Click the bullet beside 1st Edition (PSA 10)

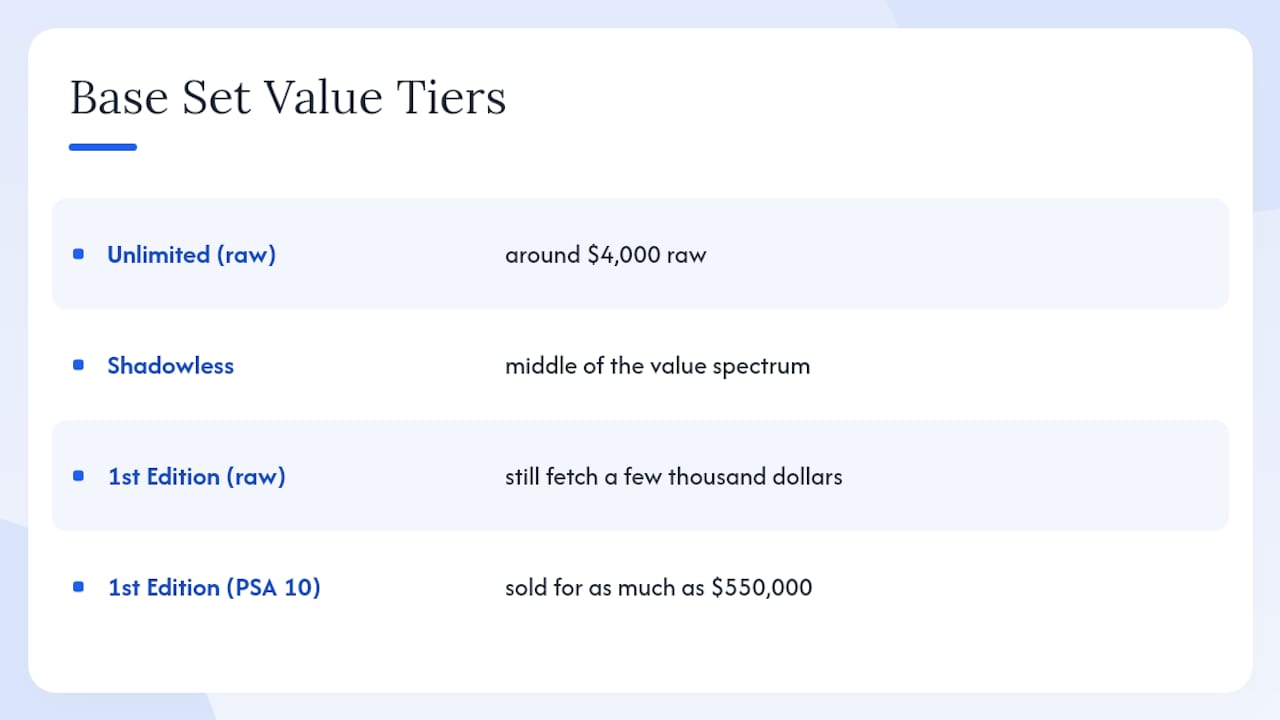78,587
